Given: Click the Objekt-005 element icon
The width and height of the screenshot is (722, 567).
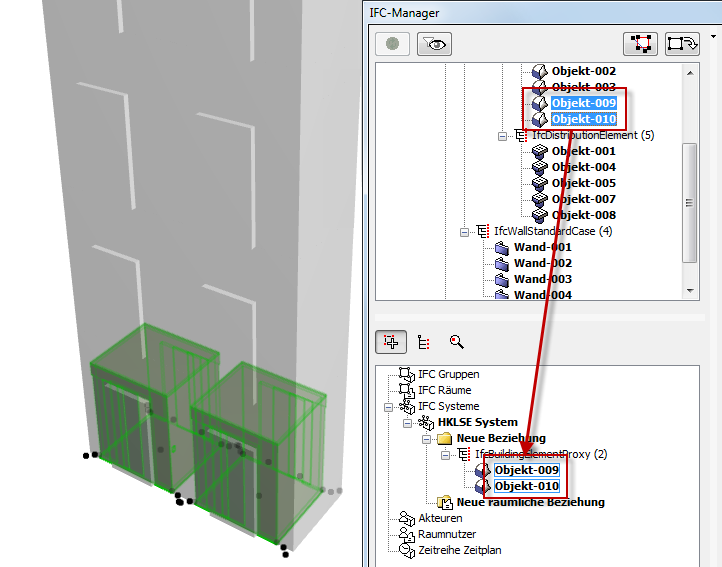Looking at the screenshot, I should coord(539,183).
